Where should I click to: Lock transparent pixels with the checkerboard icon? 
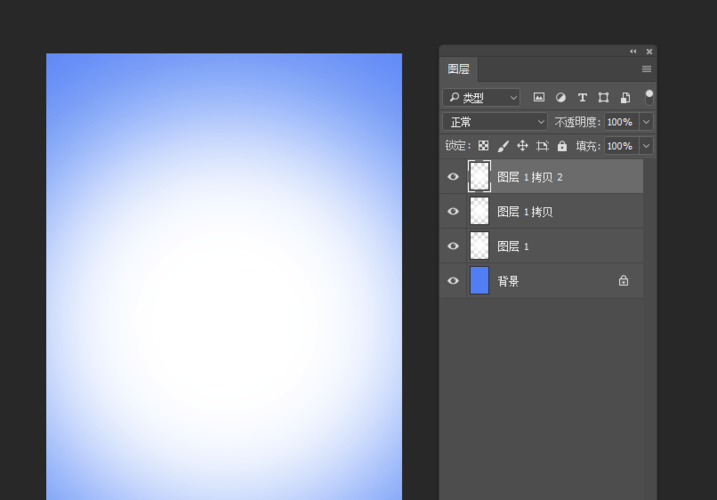(x=484, y=146)
